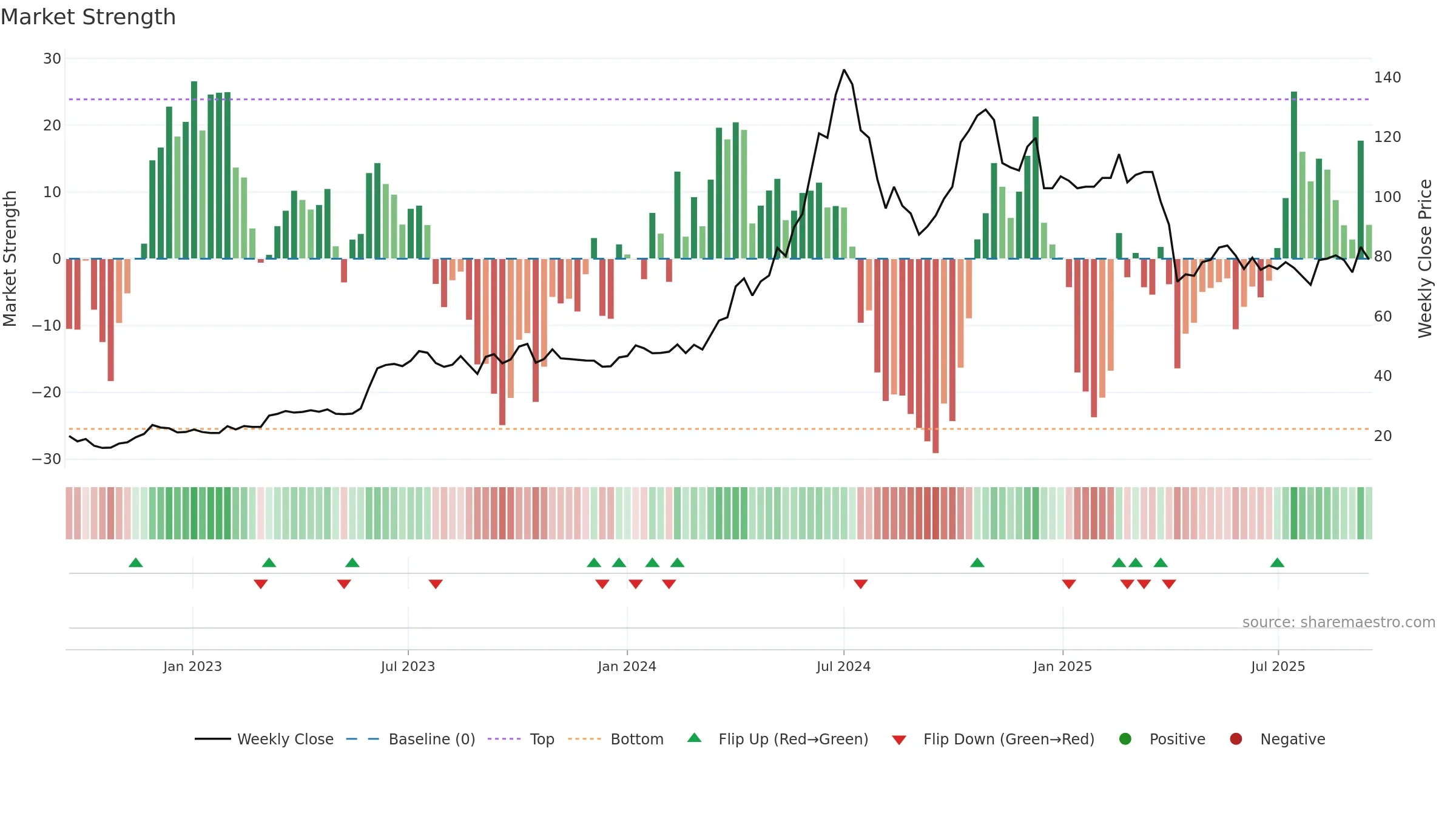Click the rotated Market Strength y-axis title
This screenshot has width=1456, height=819.
click(10, 258)
